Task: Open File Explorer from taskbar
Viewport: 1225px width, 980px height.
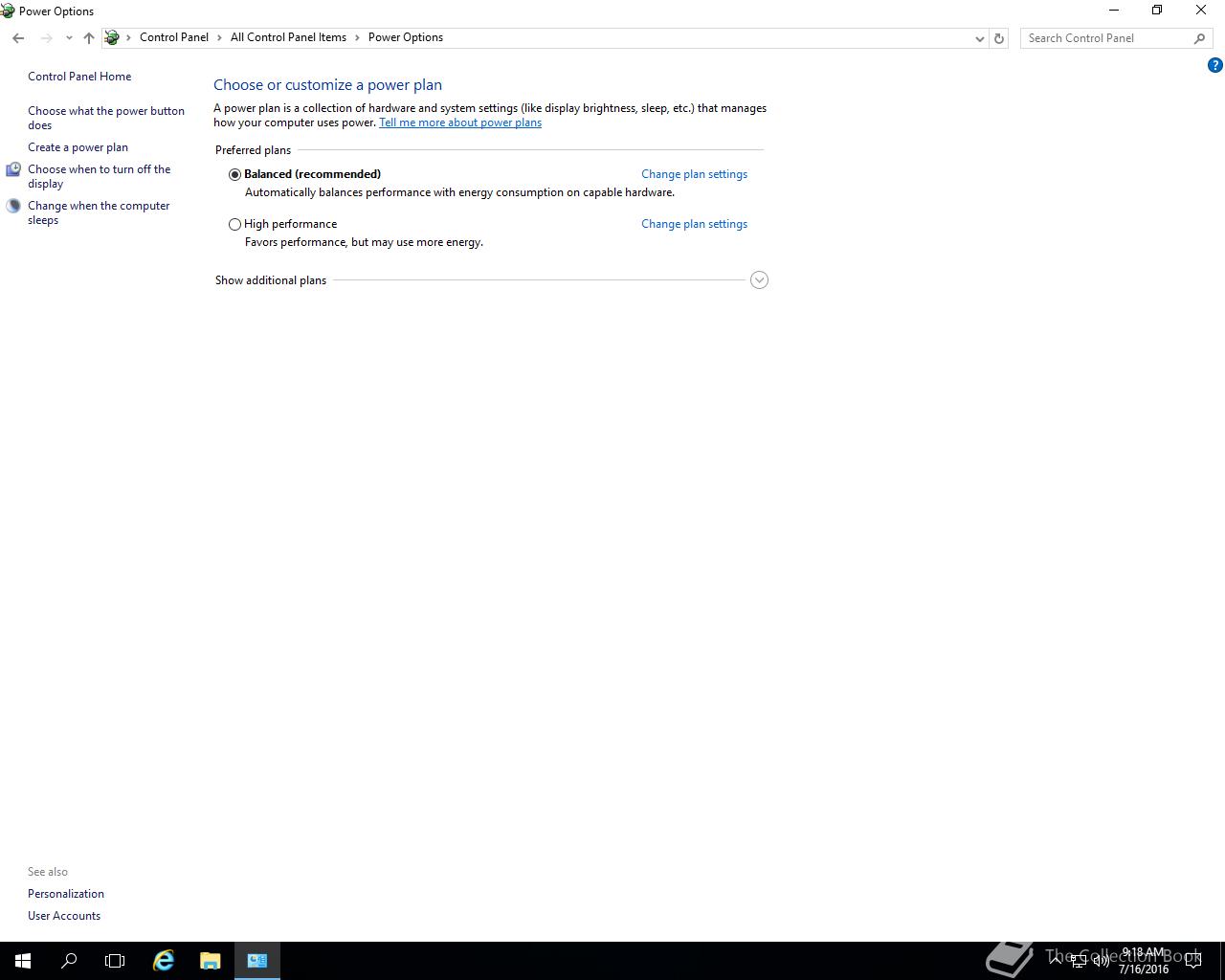Action: [211, 961]
